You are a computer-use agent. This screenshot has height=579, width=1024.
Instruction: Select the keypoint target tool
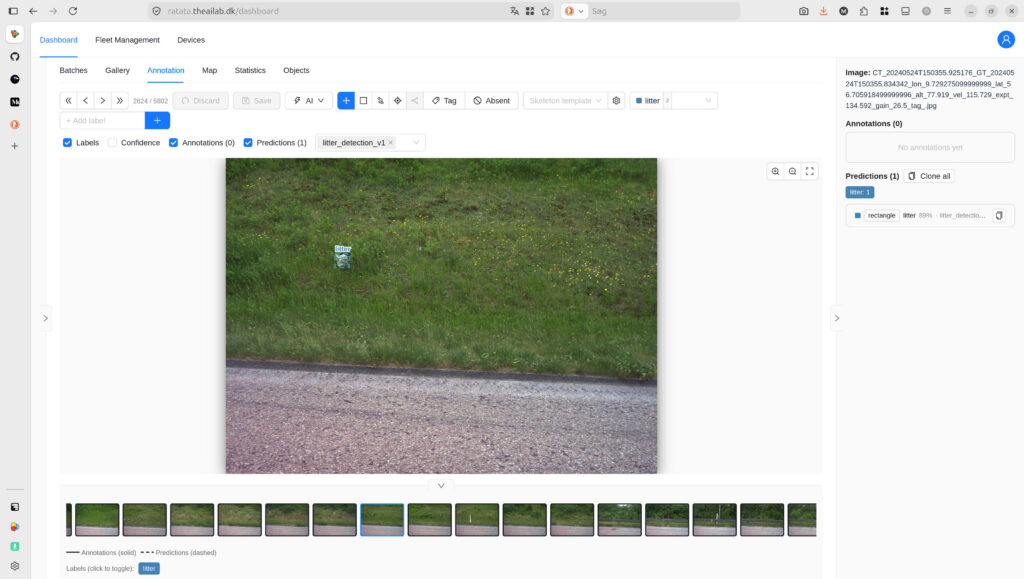397,101
